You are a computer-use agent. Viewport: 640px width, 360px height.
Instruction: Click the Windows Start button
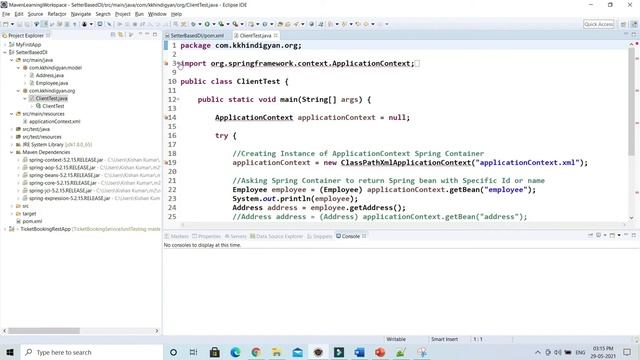(10, 352)
